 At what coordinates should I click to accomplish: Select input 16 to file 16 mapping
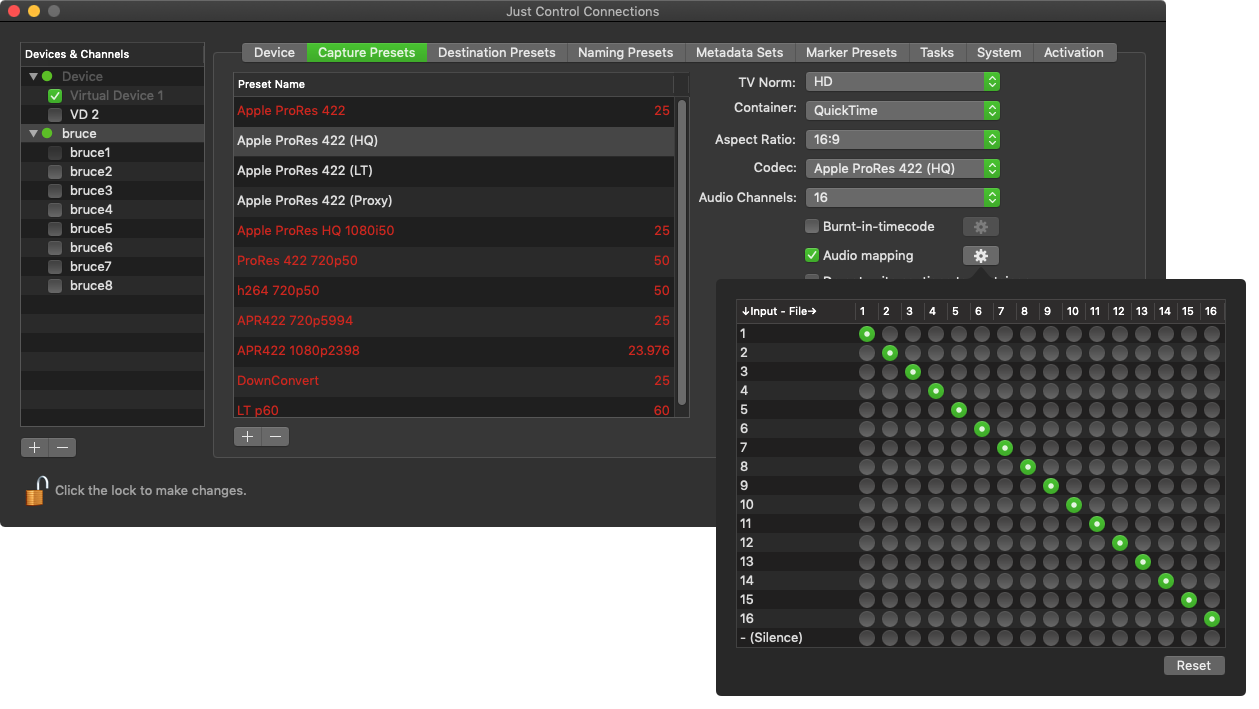(1212, 618)
